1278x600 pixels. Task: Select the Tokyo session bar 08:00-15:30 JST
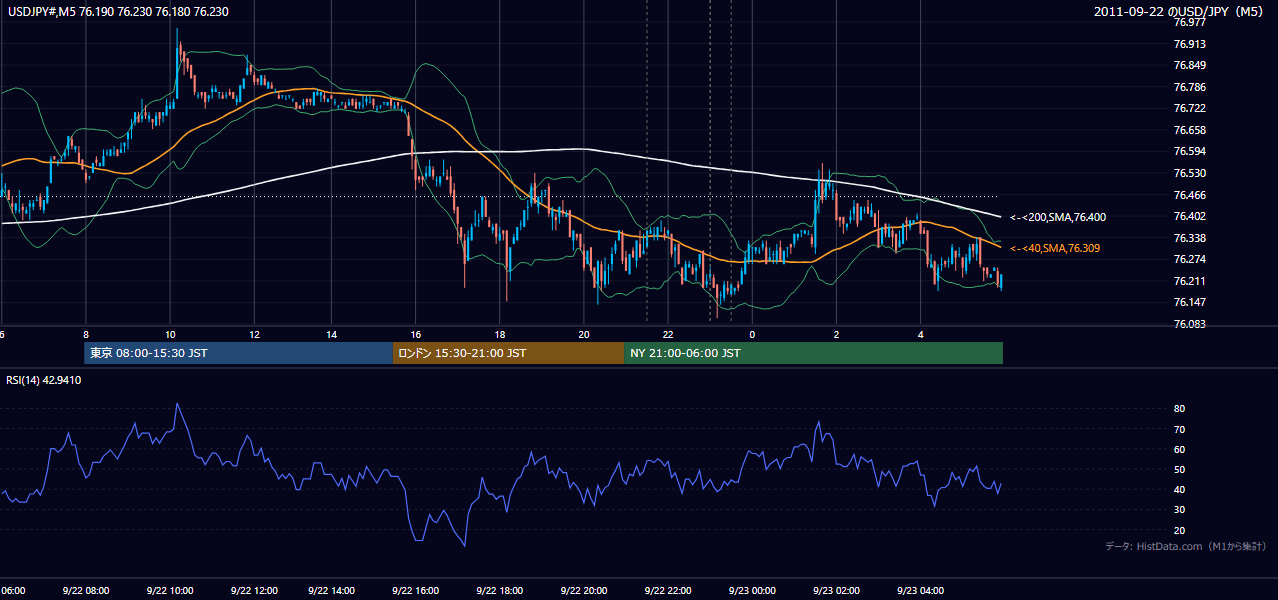tap(238, 353)
